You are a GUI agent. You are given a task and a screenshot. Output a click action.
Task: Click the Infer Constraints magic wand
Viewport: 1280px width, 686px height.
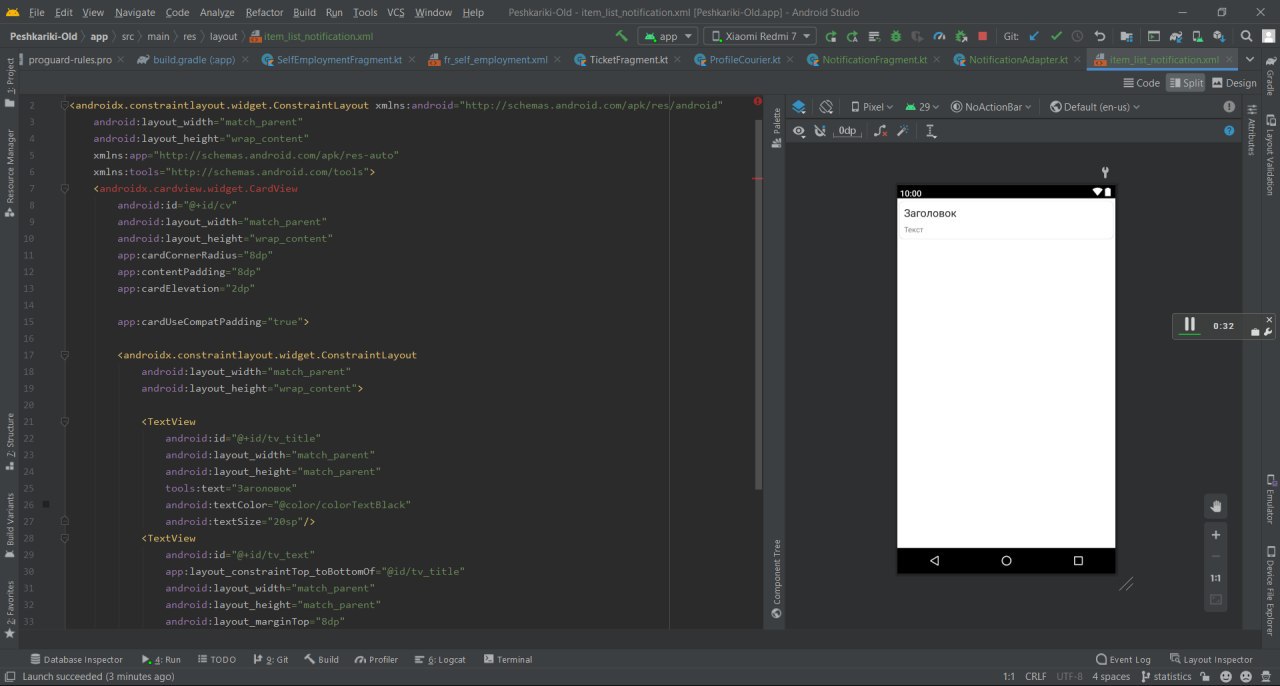coord(903,131)
